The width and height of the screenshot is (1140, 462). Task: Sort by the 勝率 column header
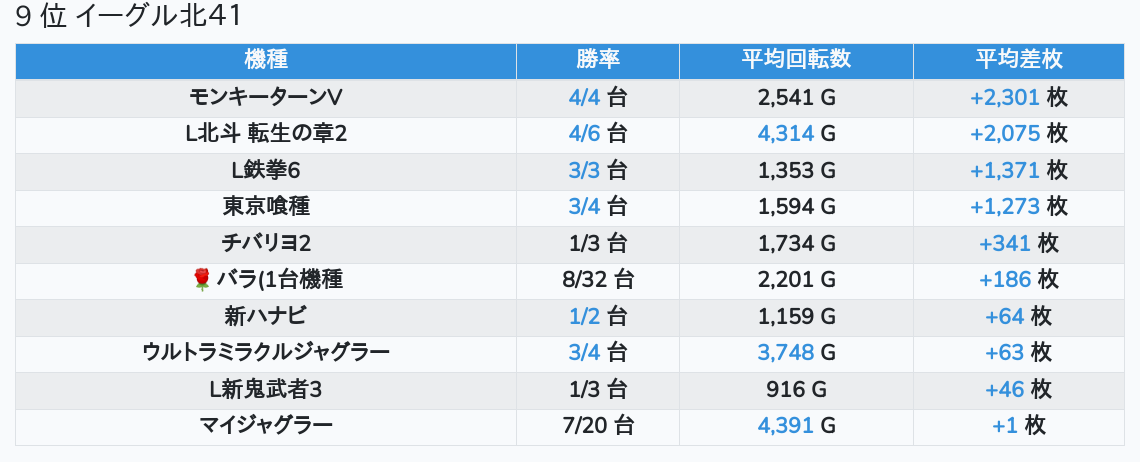(597, 60)
